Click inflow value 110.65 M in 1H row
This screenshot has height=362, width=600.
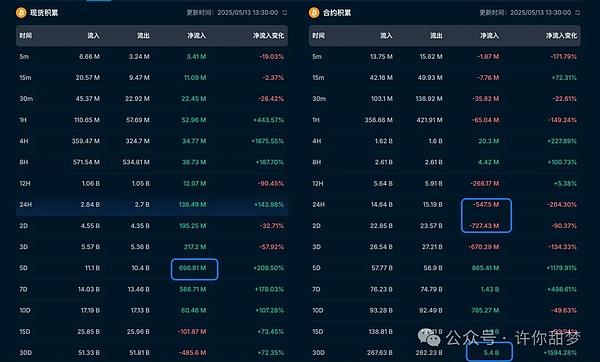coord(87,120)
